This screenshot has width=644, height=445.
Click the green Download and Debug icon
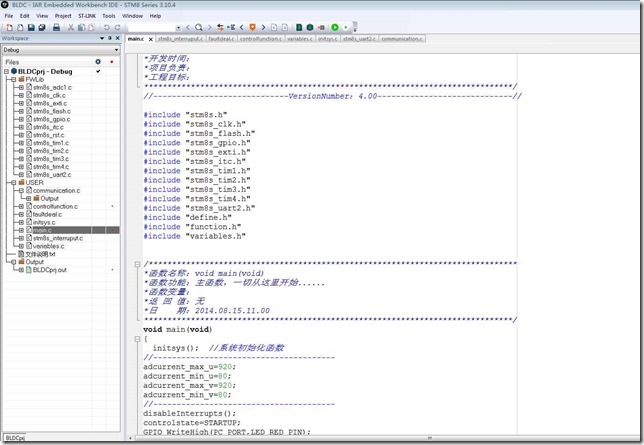335,28
